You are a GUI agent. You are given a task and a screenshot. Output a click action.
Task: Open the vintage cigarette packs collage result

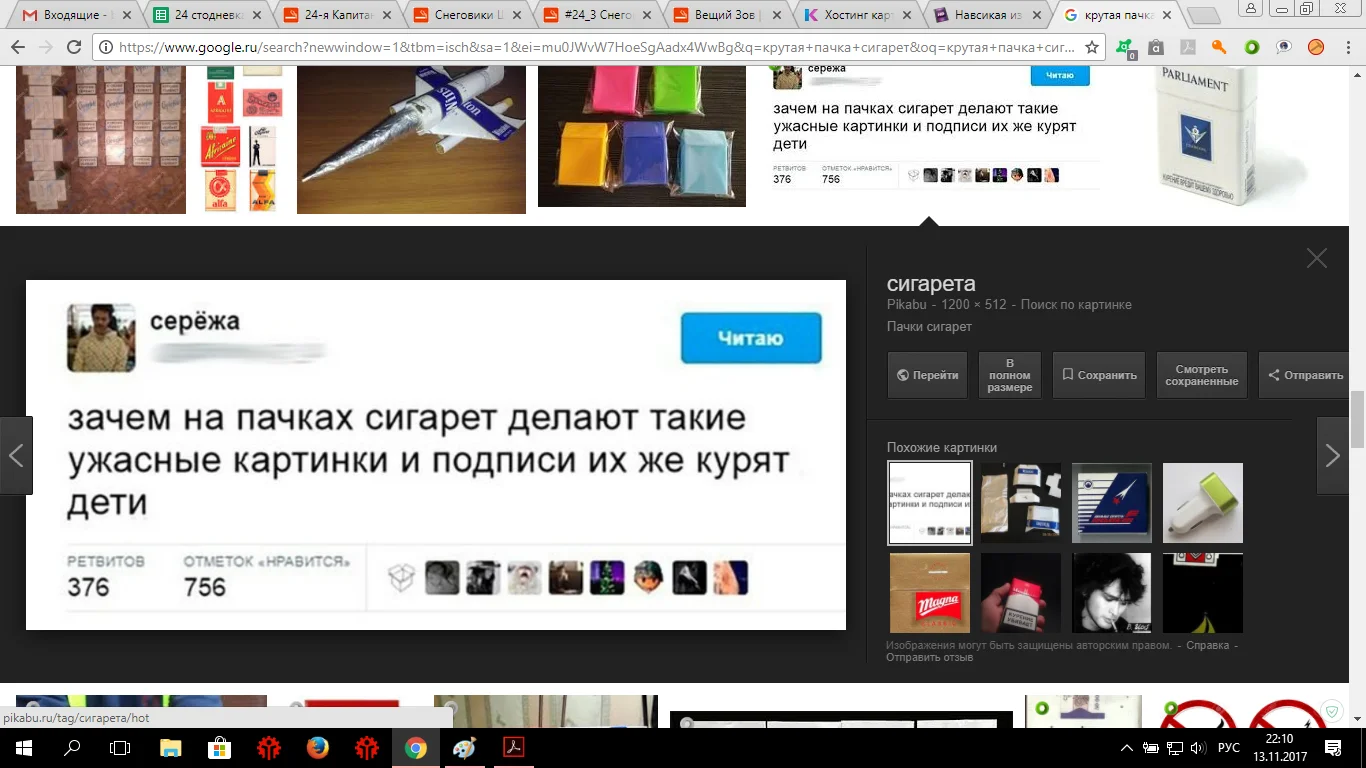242,139
